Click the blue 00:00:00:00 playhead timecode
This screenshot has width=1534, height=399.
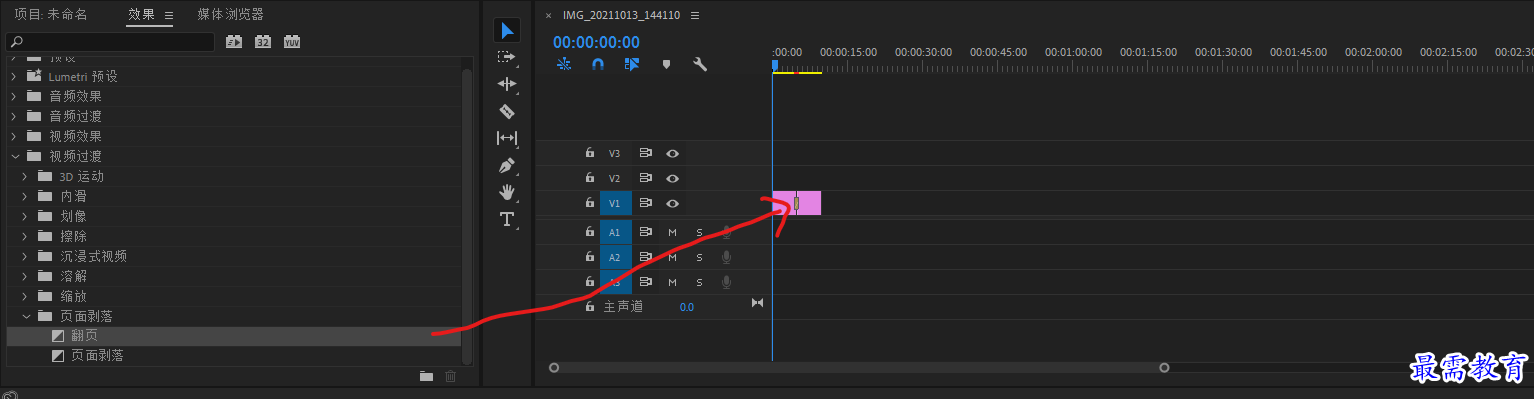coord(596,42)
